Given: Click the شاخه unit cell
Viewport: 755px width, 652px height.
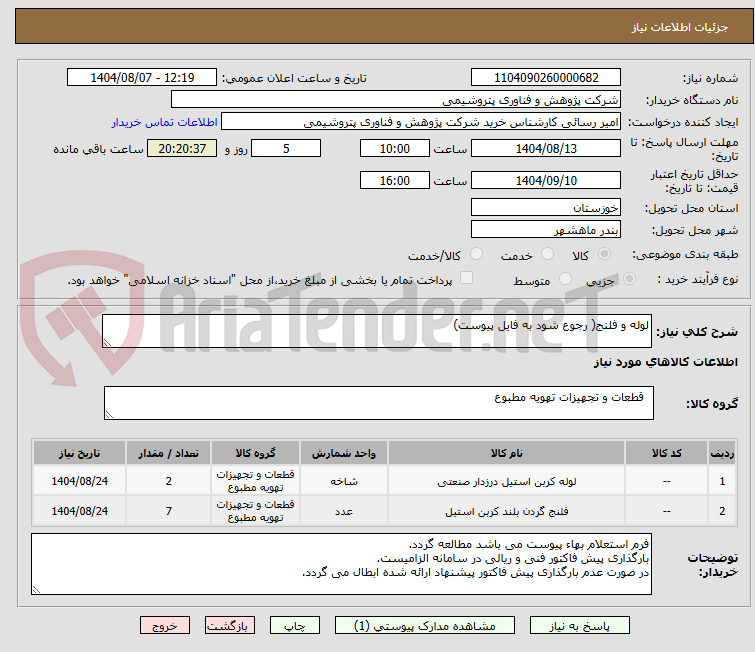Looking at the screenshot, I should [344, 481].
